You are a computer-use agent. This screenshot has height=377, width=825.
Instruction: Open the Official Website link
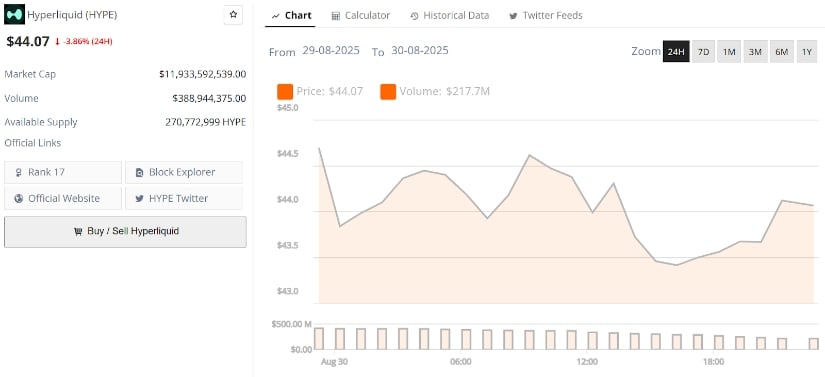[x=63, y=198]
